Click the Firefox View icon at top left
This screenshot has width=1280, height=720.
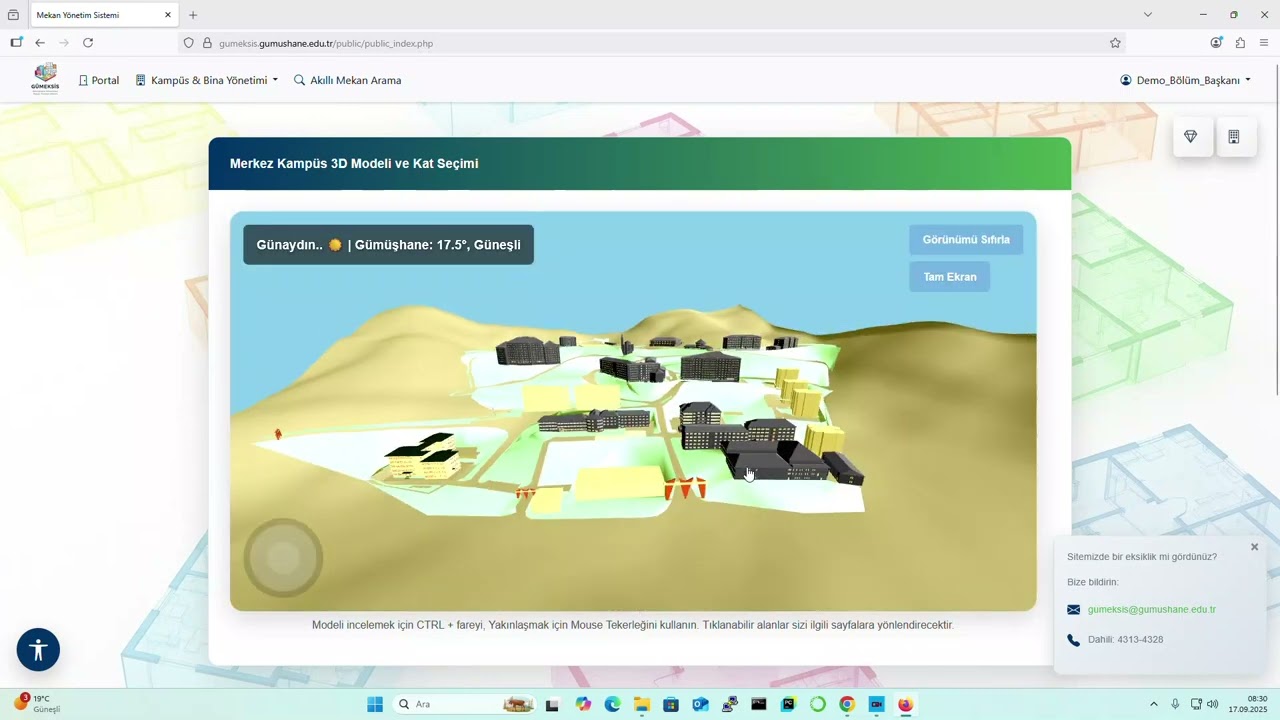coord(13,15)
